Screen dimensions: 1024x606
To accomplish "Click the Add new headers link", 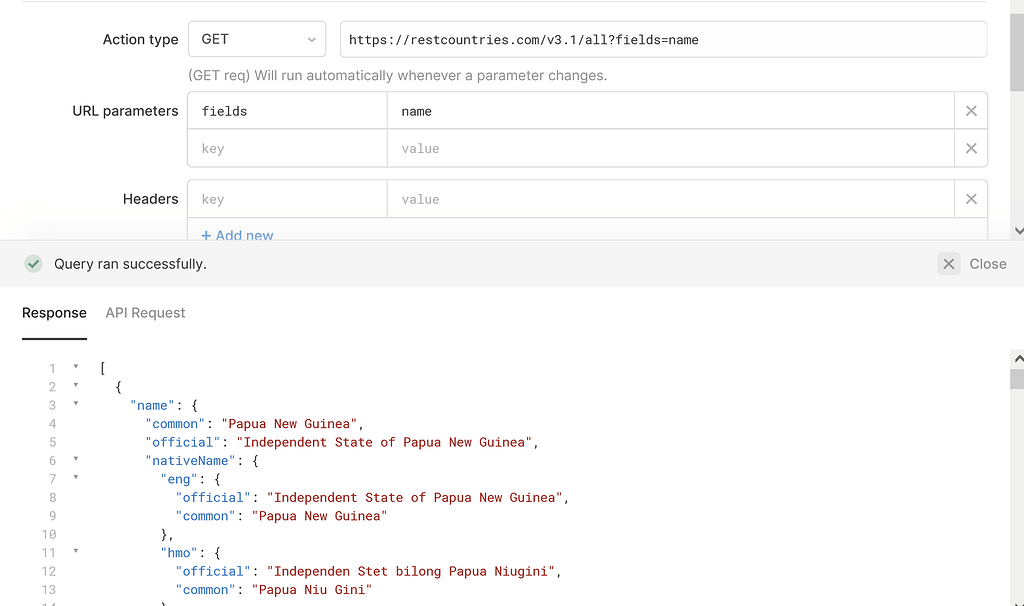I will click(x=237, y=235).
